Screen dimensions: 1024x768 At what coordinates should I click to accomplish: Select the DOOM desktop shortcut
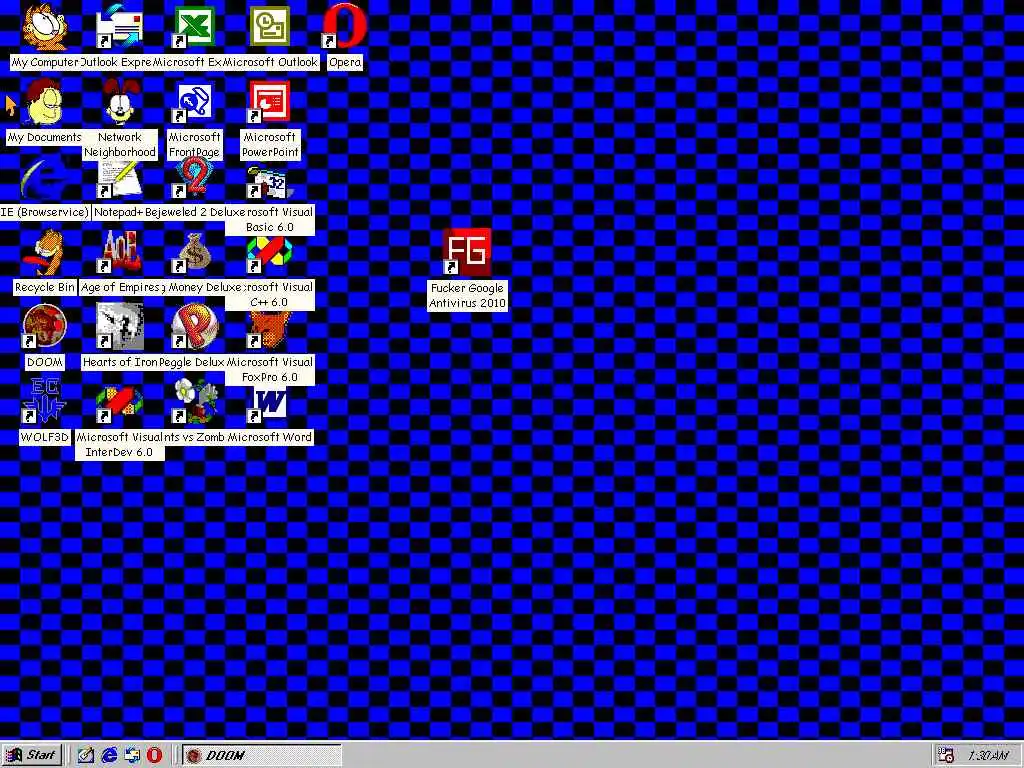point(44,327)
